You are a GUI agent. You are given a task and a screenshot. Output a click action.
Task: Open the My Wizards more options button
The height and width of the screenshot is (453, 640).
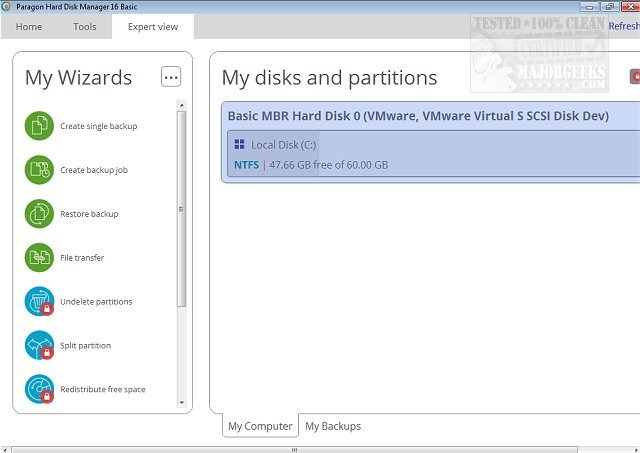[x=171, y=77]
